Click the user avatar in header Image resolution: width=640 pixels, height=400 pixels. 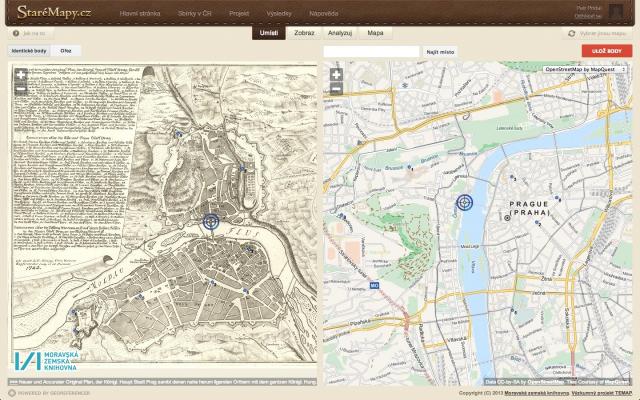615,11
